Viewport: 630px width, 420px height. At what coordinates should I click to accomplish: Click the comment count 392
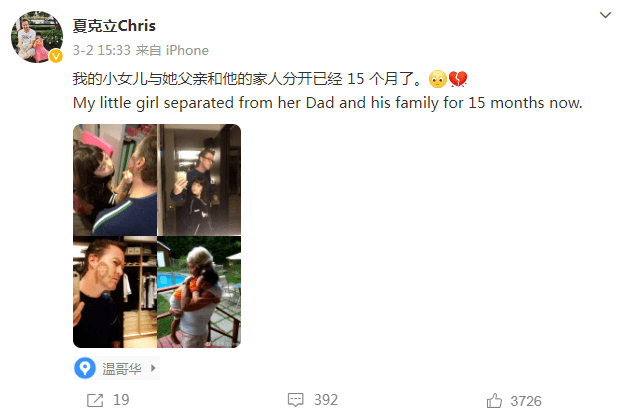(x=326, y=400)
